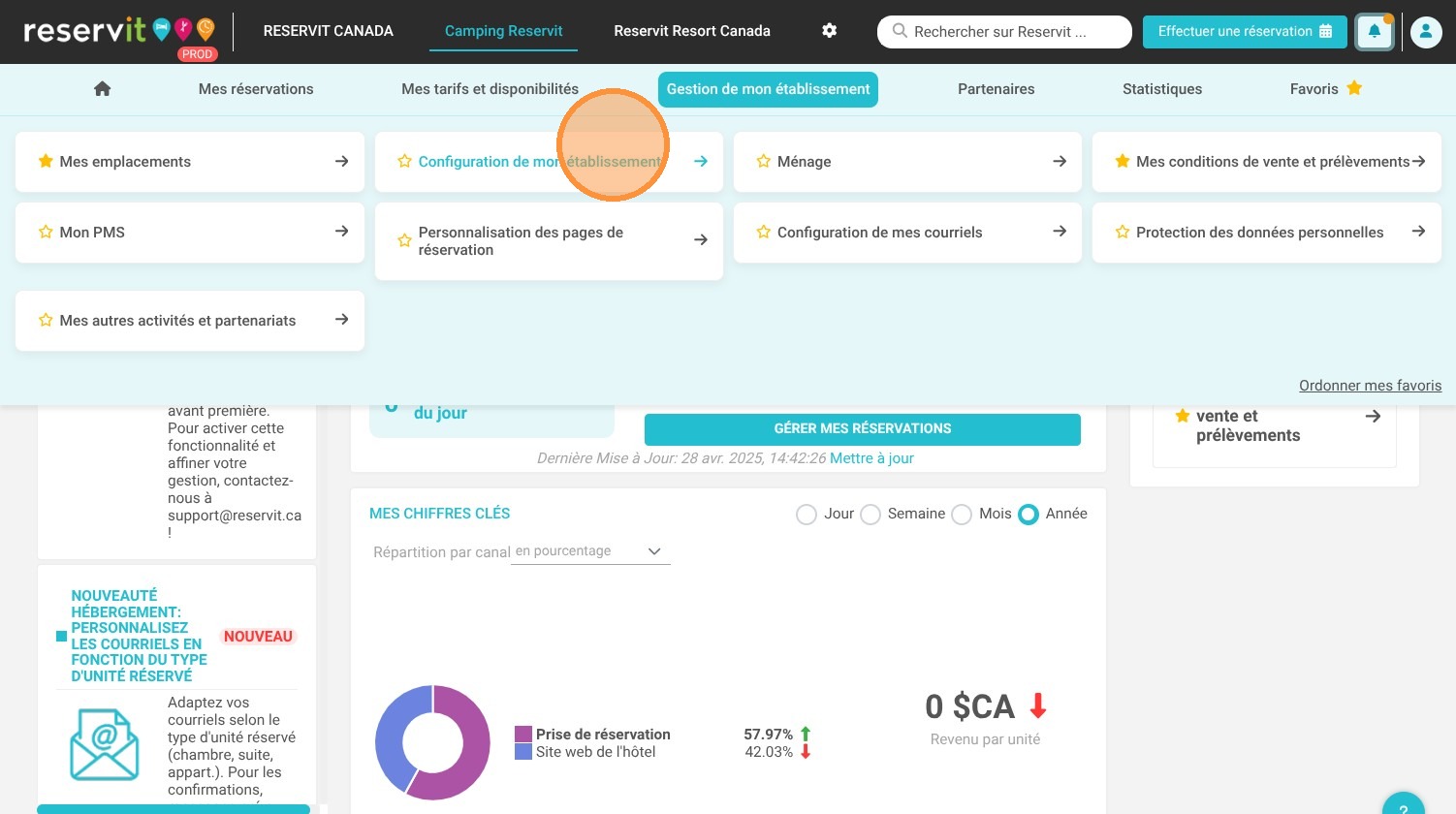This screenshot has height=814, width=1456.
Task: Open Configuration de mon établissement
Action: [549, 162]
